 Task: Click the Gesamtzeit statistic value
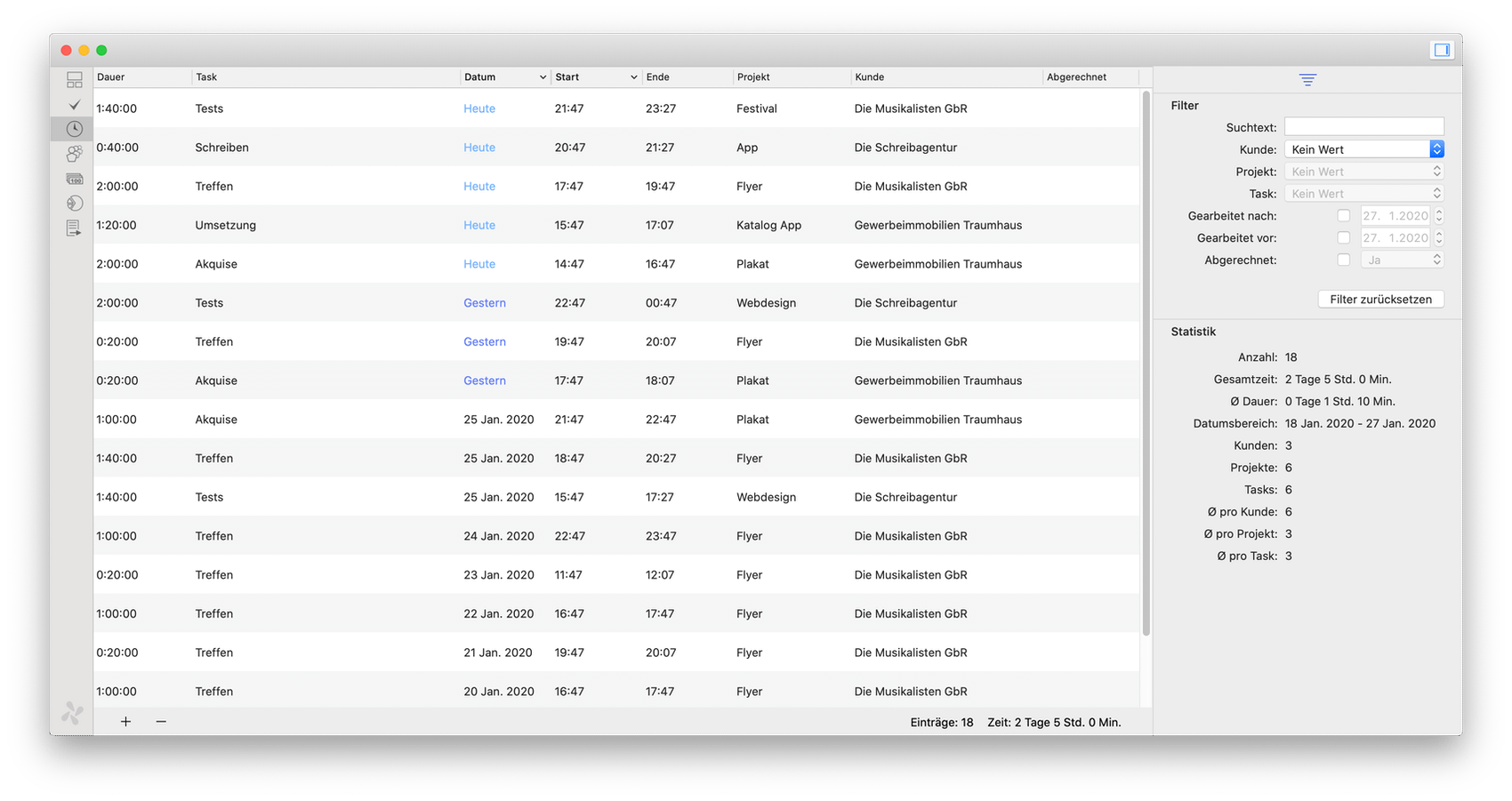pos(1338,380)
